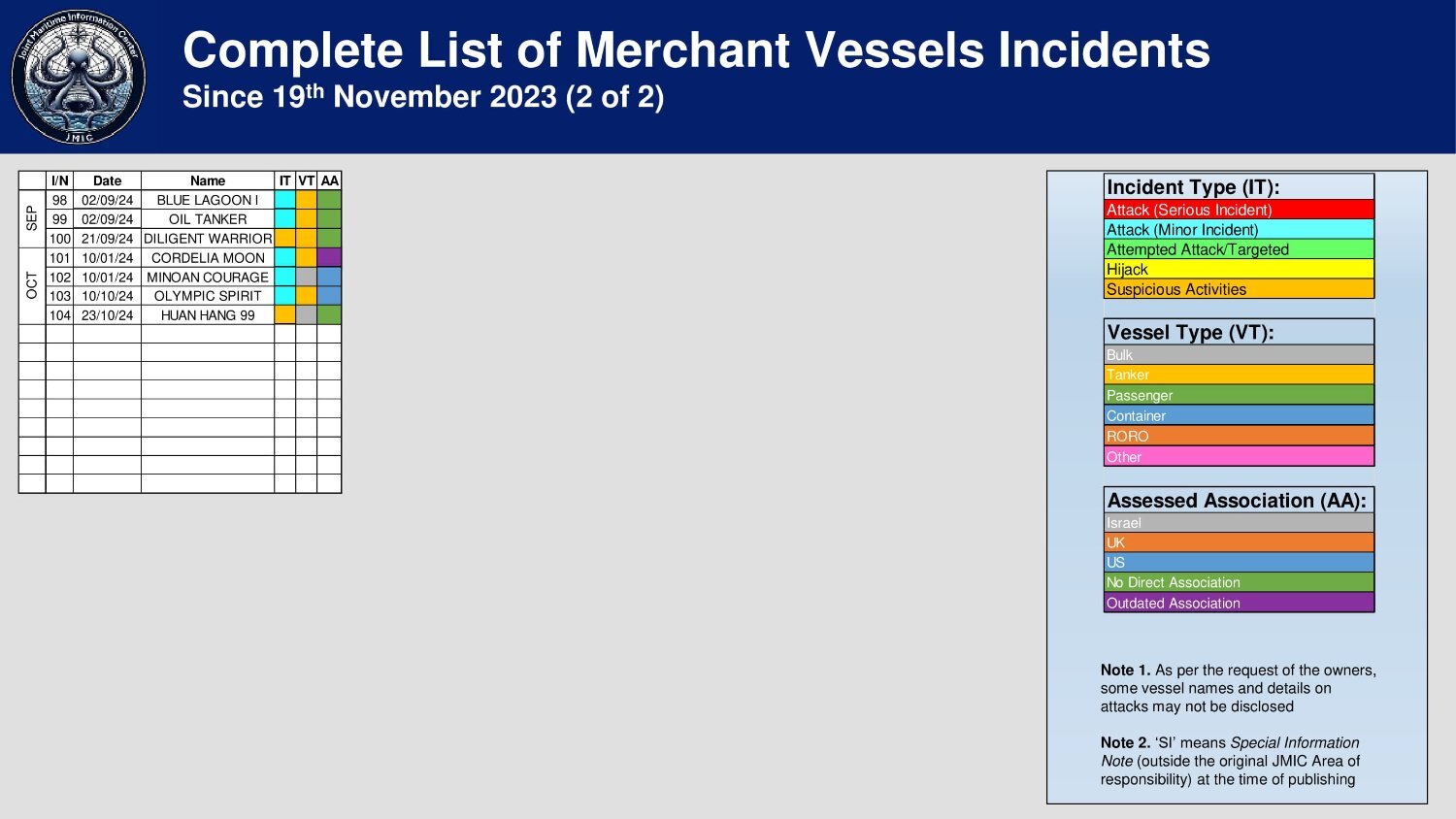Click the yellow Hijack legend entry

[1239, 270]
